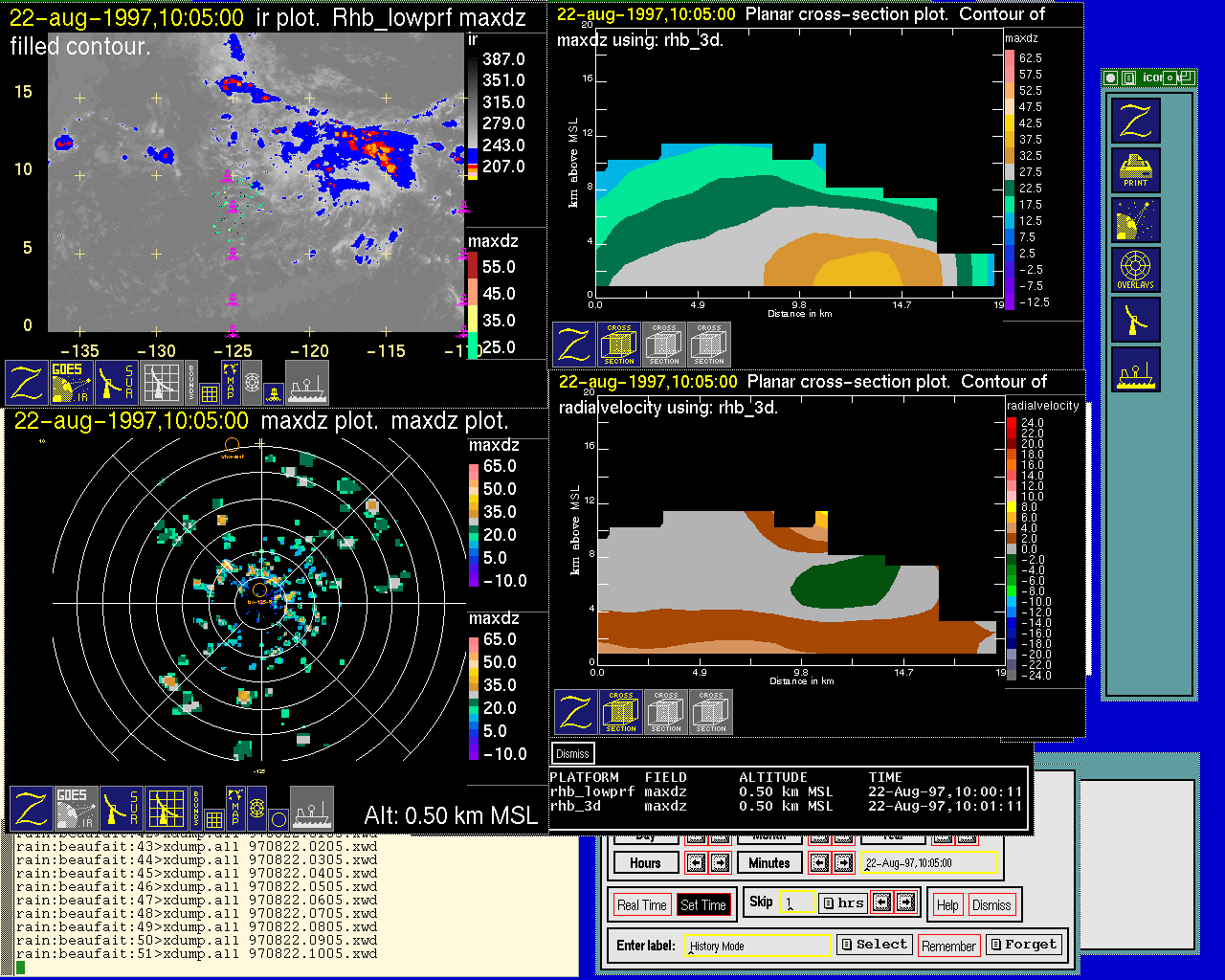The image size is (1225, 980).
Task: Click the History Mode label input field
Action: 759,946
